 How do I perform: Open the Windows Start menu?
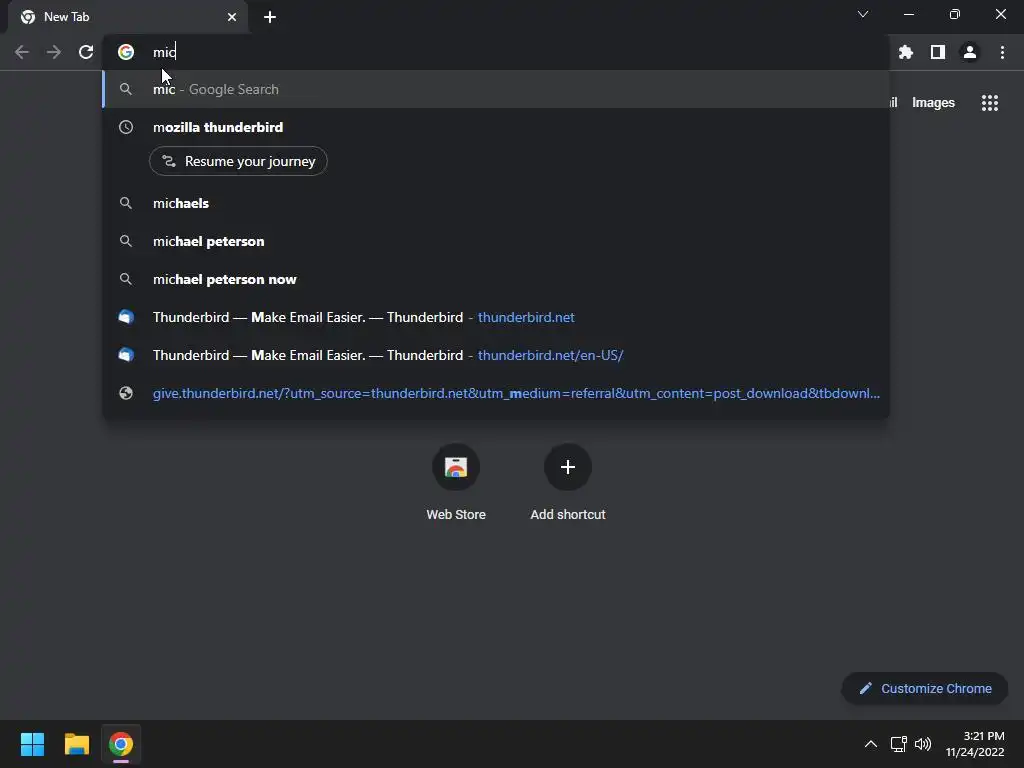point(32,744)
